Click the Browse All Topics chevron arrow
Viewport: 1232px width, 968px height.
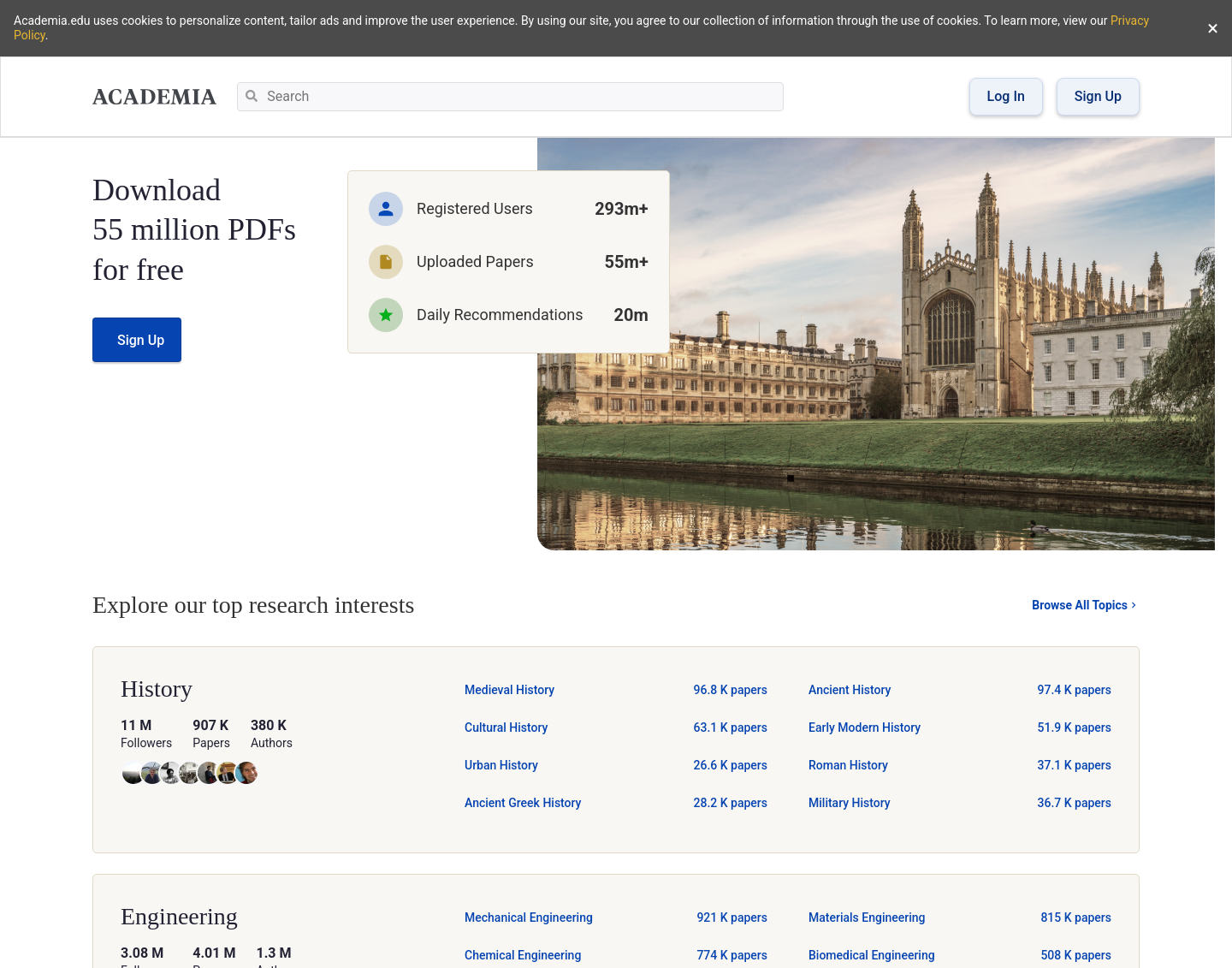pos(1134,605)
